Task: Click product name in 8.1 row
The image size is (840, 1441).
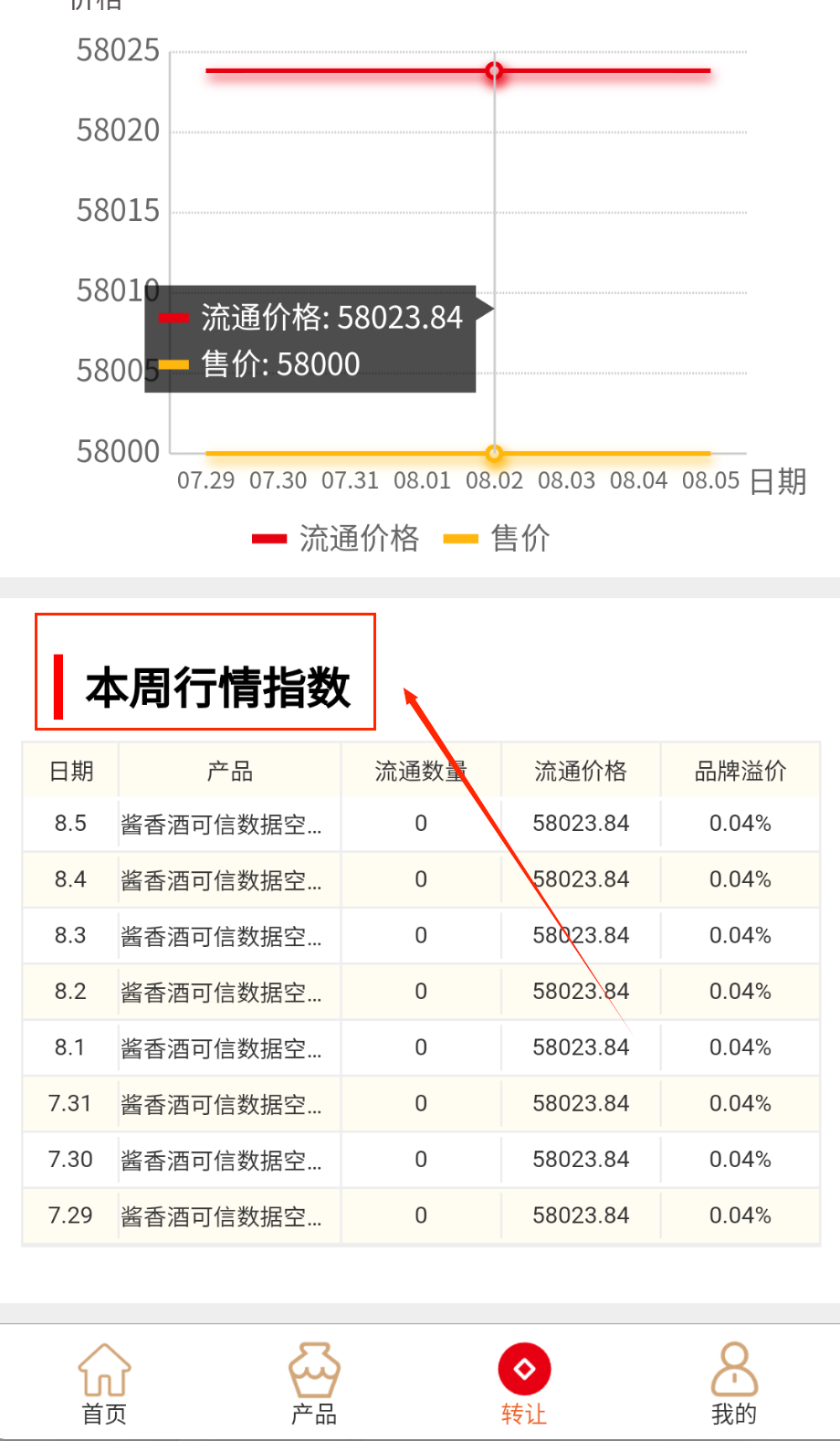Action: [x=221, y=1048]
